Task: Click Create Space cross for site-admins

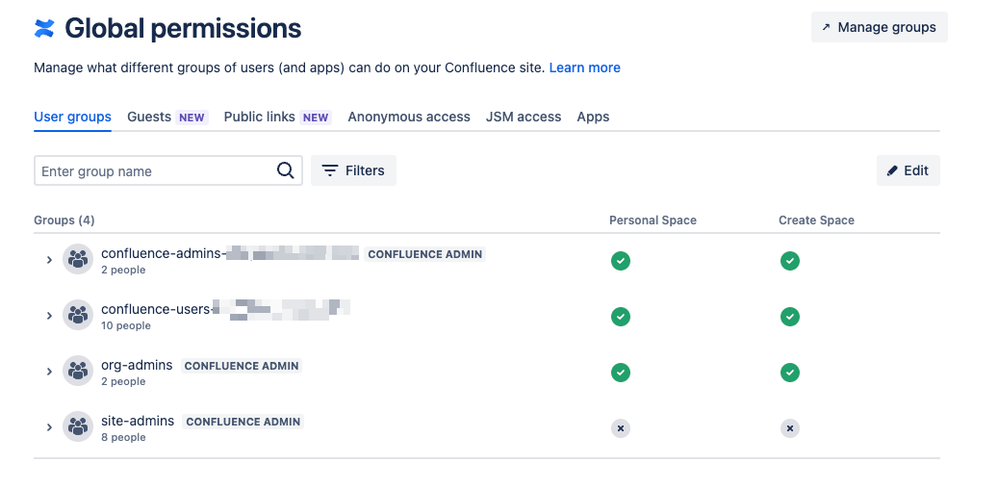Action: (x=790, y=428)
